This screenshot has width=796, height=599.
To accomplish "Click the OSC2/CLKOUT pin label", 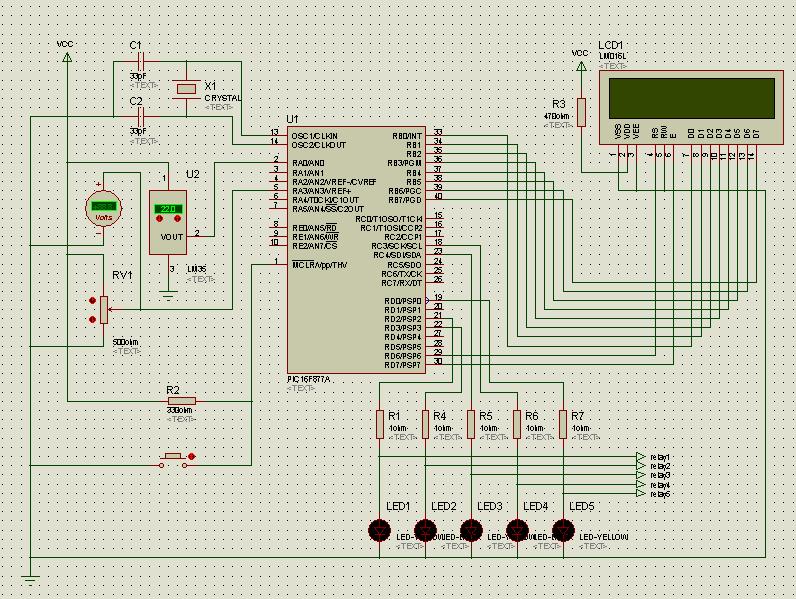I will (319, 145).
